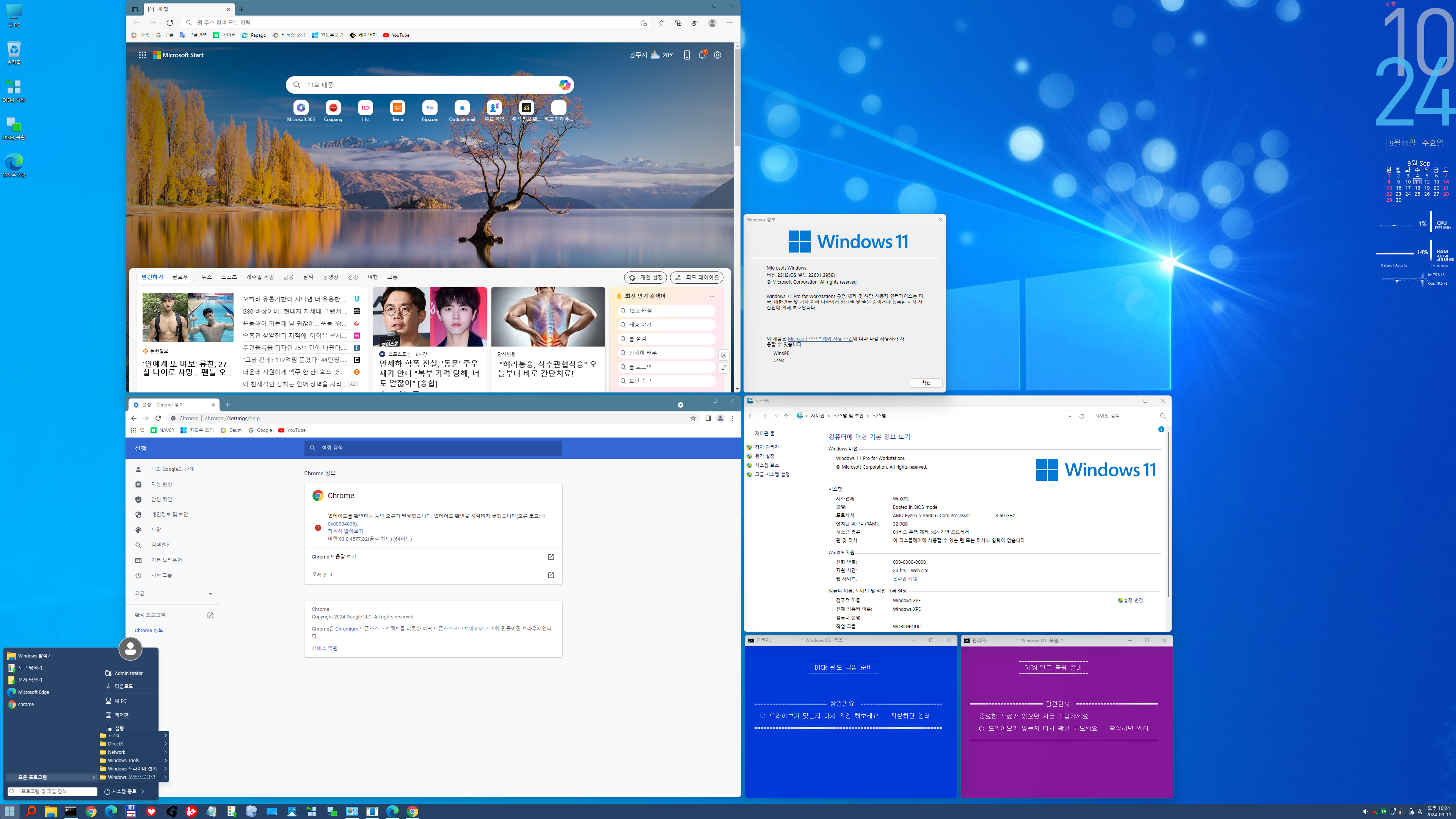Image resolution: width=1456 pixels, height=819 pixels.
Task: Open Chrome 도움말 보기 row
Action: (x=433, y=557)
